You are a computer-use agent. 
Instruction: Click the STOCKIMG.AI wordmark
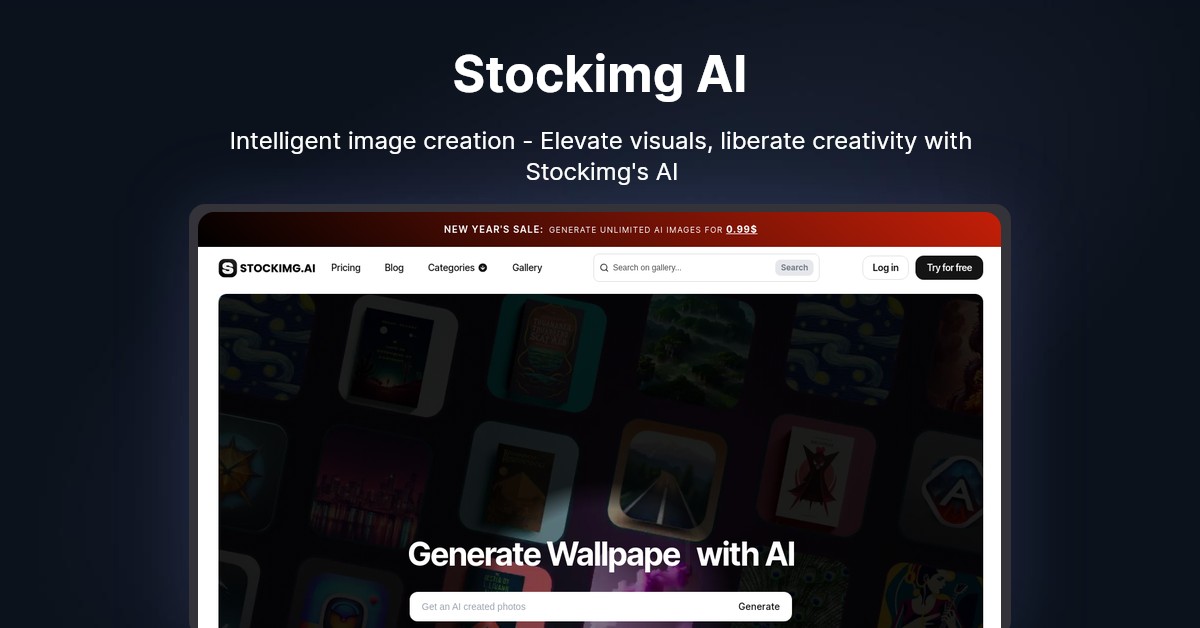click(278, 268)
